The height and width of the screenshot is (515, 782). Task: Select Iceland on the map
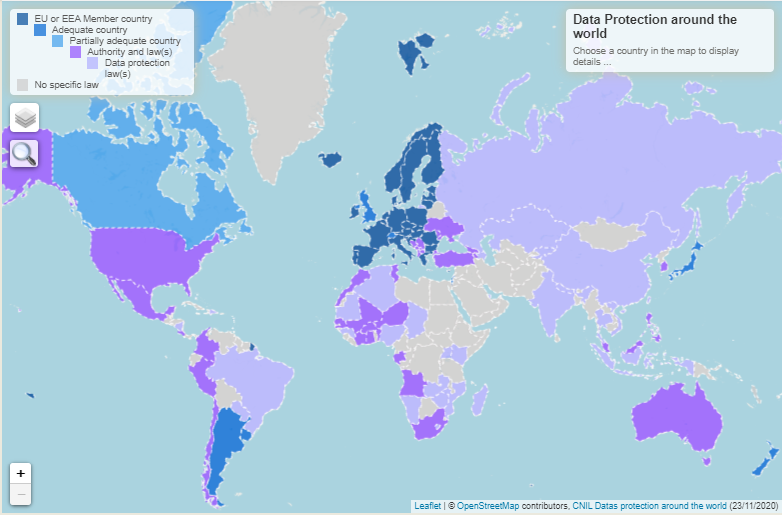tap(330, 160)
